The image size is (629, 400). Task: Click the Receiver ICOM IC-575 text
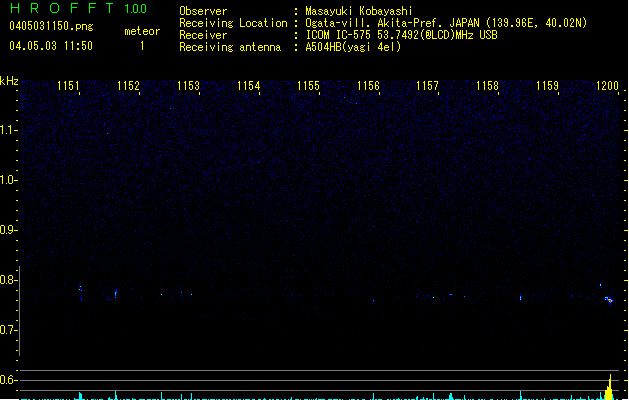401,35
